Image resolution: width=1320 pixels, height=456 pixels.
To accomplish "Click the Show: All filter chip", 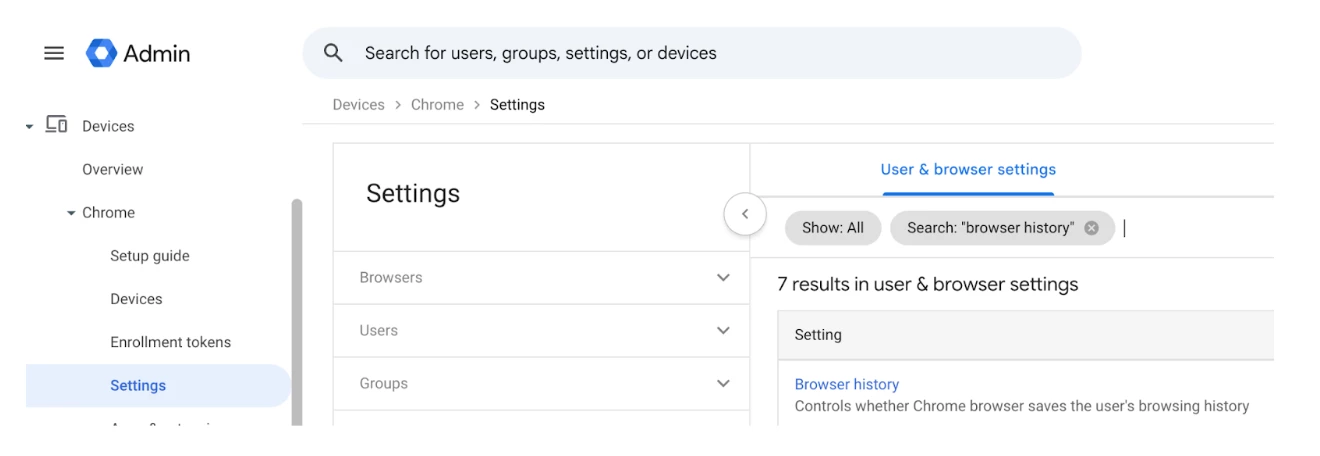I will (x=832, y=228).
